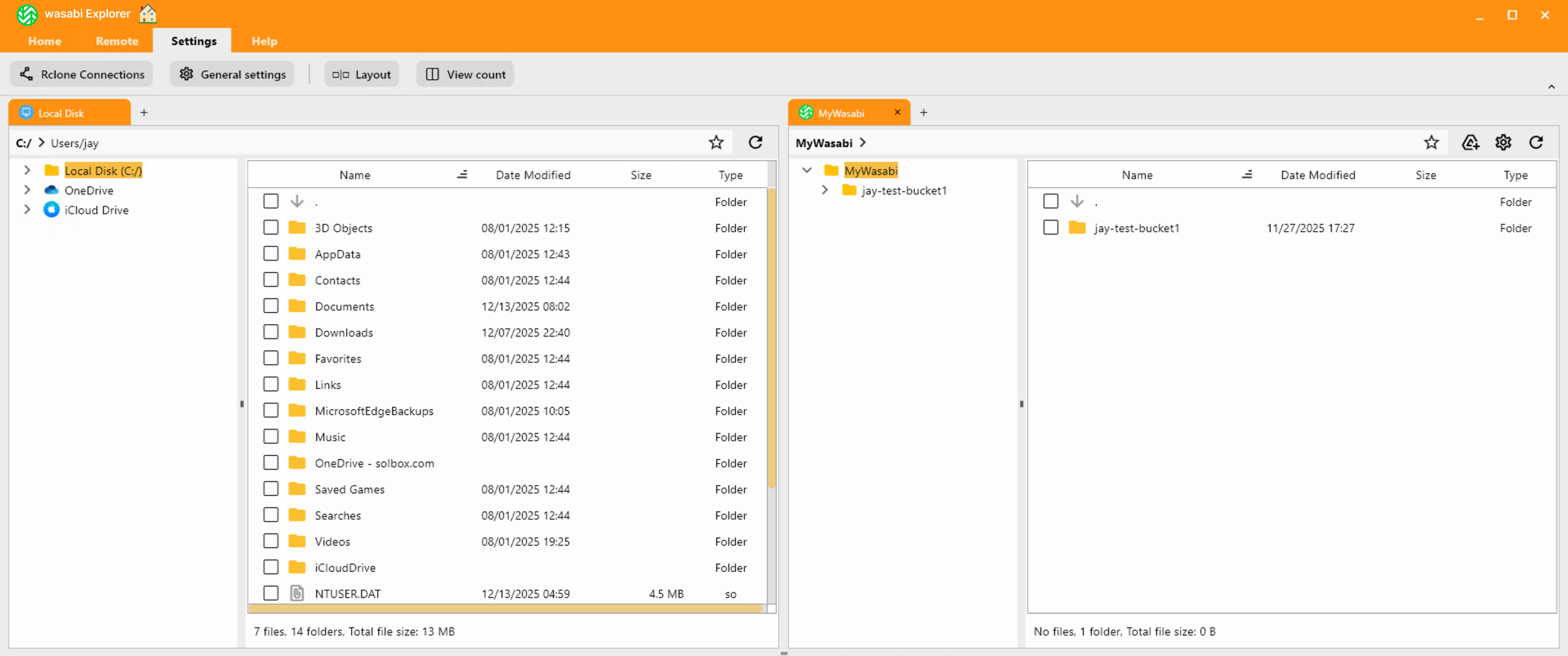Collapse the ribbon with the up chevron
Screen dimensions: 1568x656
(1551, 87)
